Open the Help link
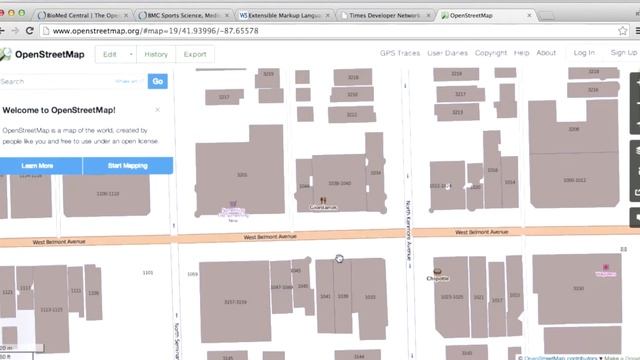Image resolution: width=640 pixels, height=360 pixels. 521,53
